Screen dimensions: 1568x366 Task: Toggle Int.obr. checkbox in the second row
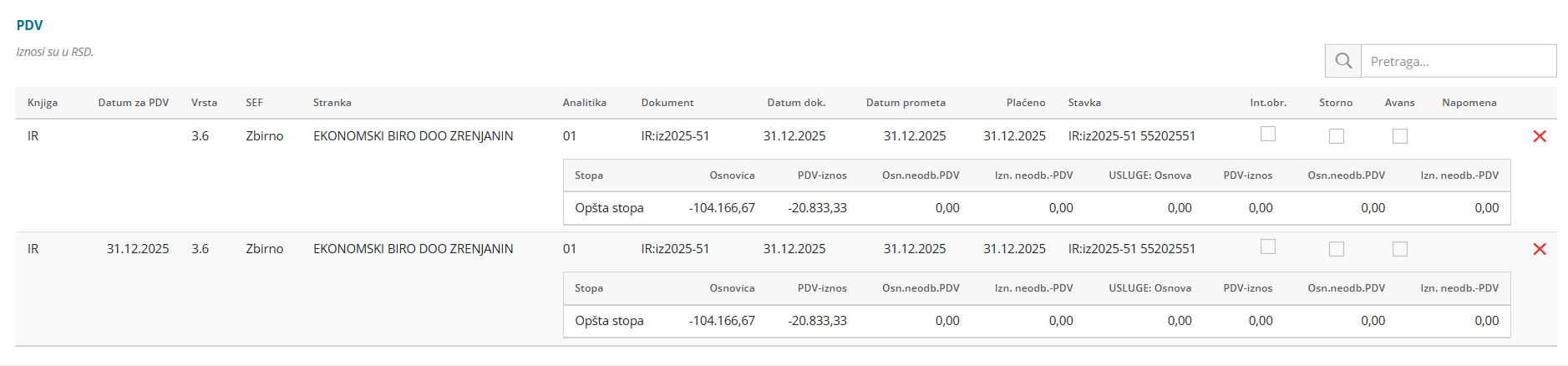1268,247
